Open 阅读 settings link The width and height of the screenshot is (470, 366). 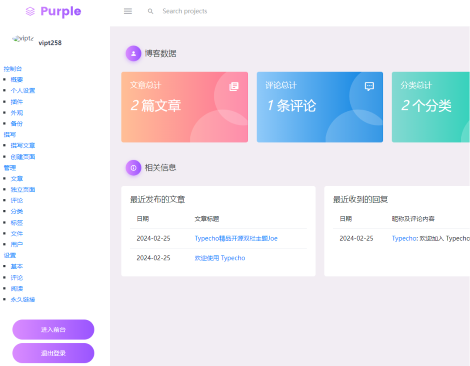click(x=17, y=288)
